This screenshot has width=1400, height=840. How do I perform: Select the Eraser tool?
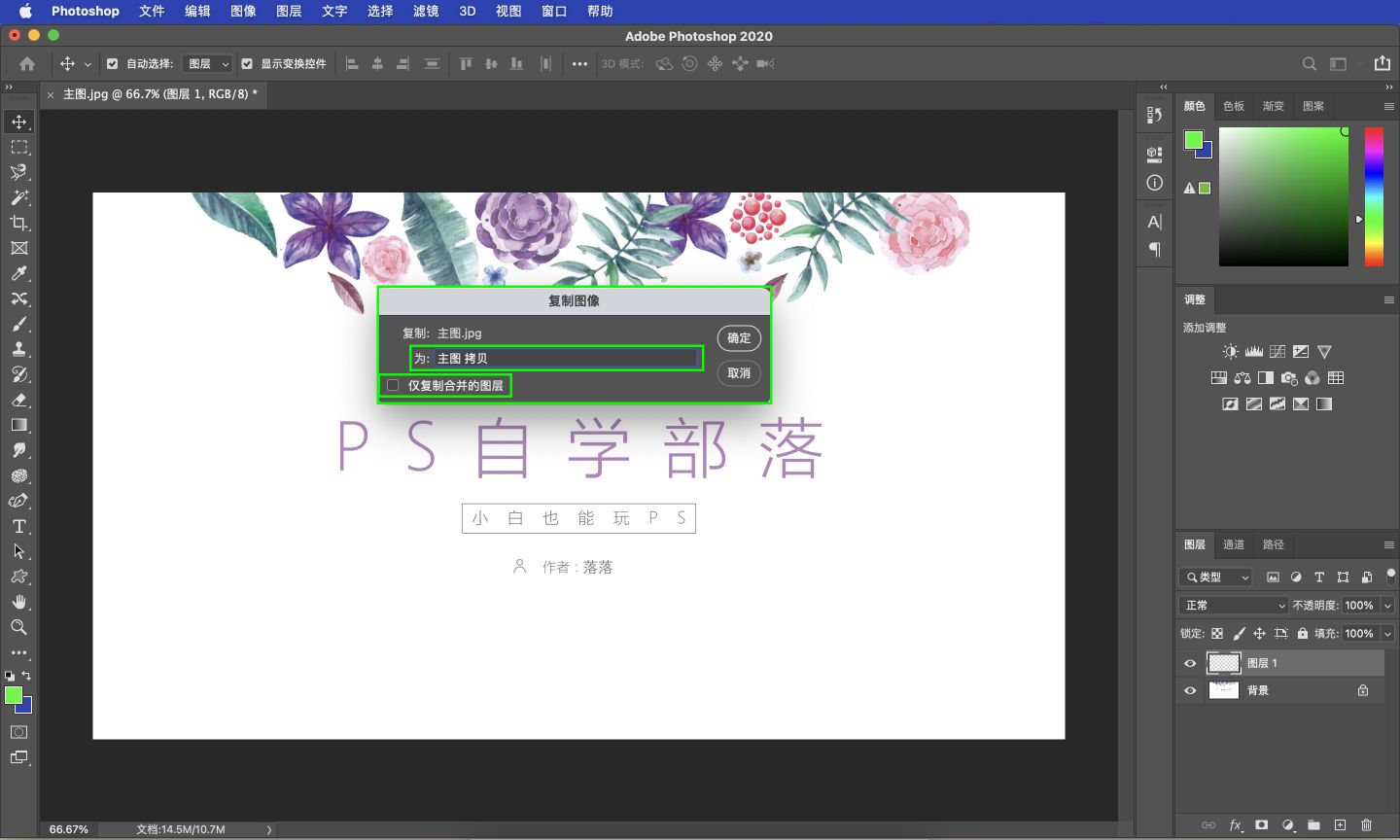18,400
